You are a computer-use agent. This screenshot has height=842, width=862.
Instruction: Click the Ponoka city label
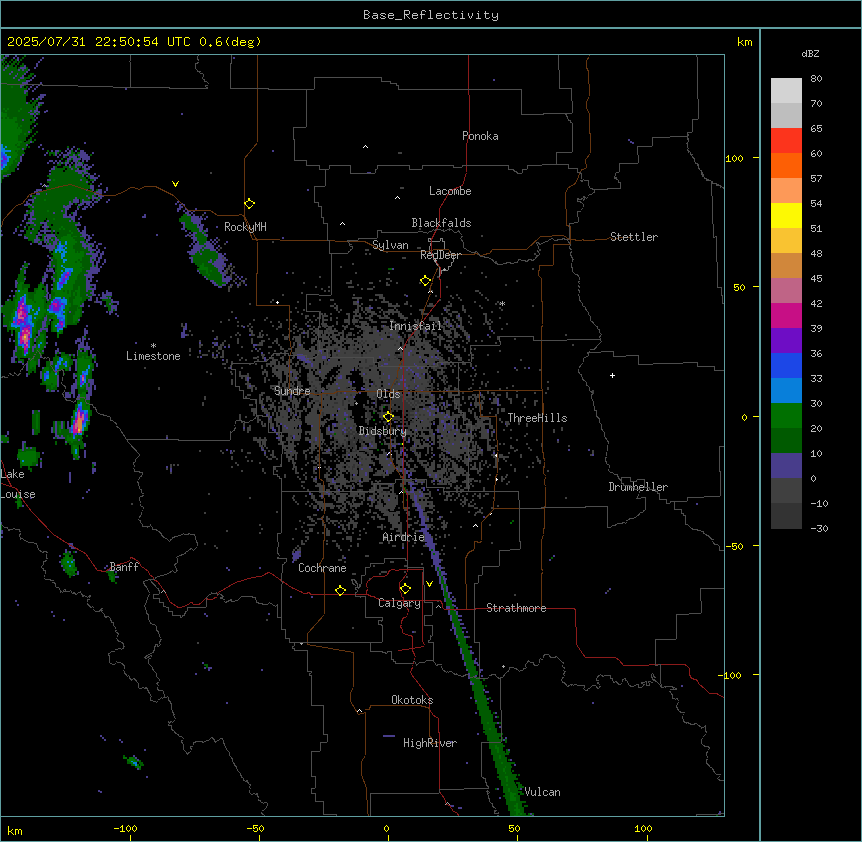click(480, 136)
